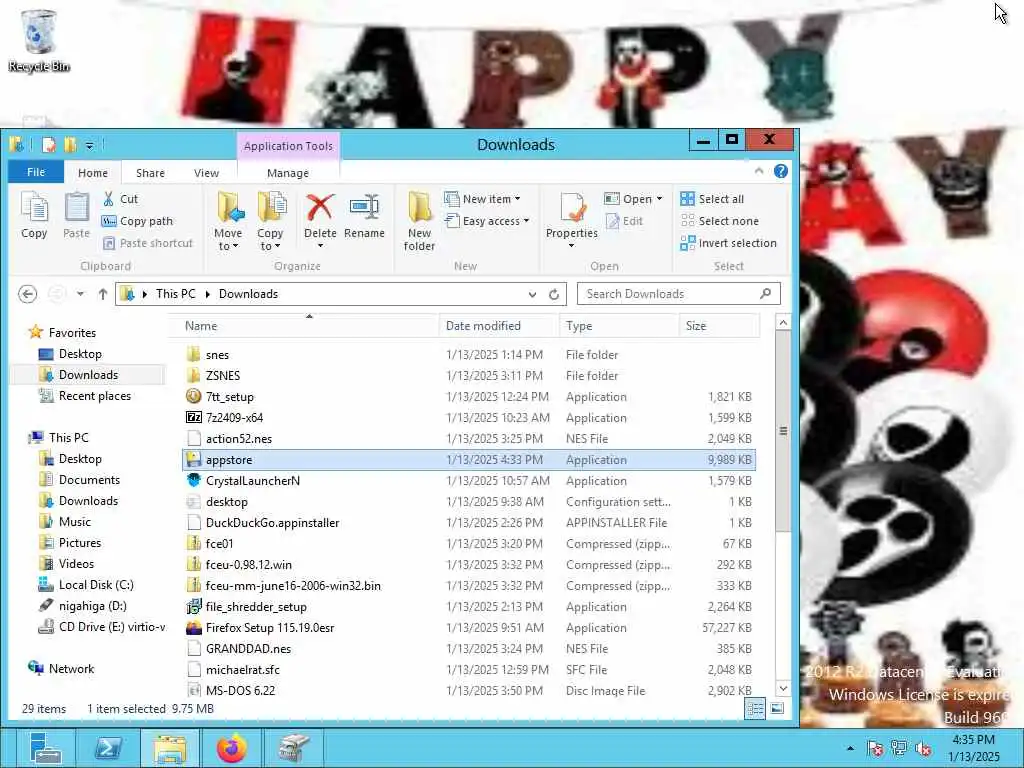Open the Move to dropdown
This screenshot has height=768, width=1024.
point(228,221)
